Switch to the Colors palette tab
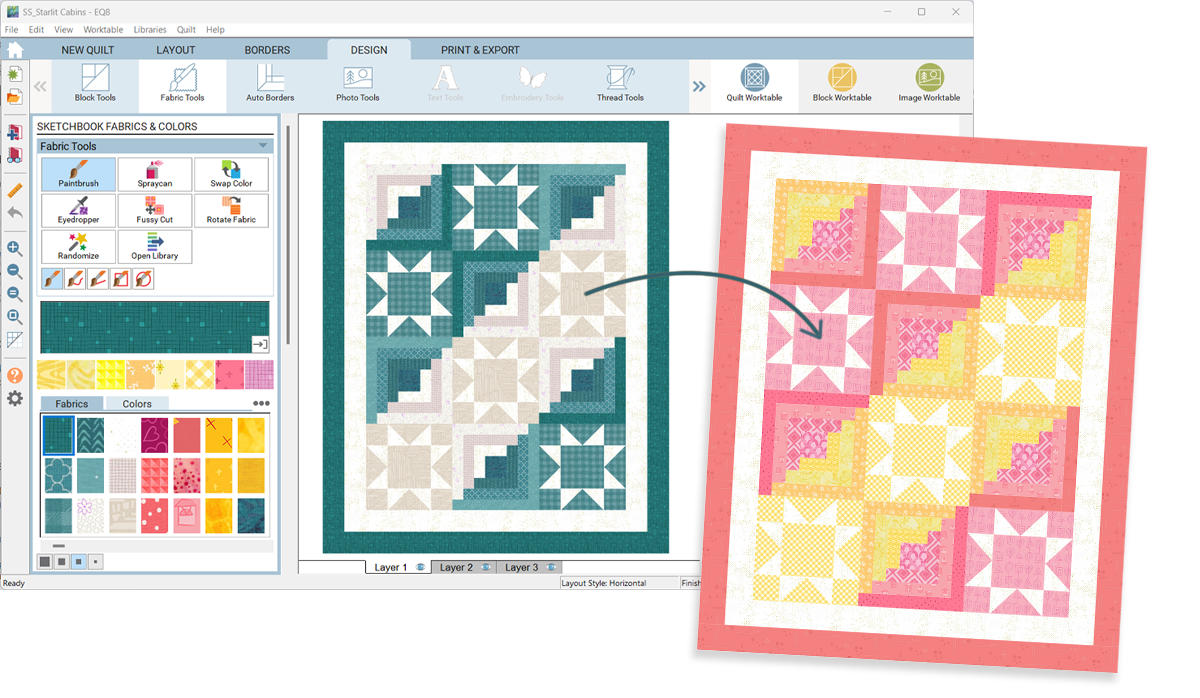 coord(137,404)
